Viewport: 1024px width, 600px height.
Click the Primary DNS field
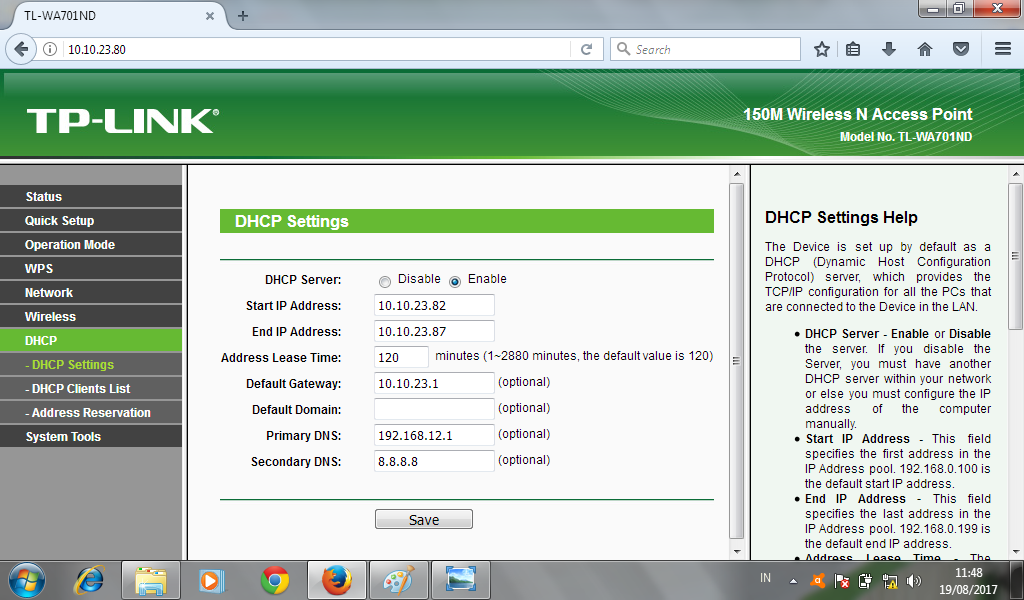434,435
